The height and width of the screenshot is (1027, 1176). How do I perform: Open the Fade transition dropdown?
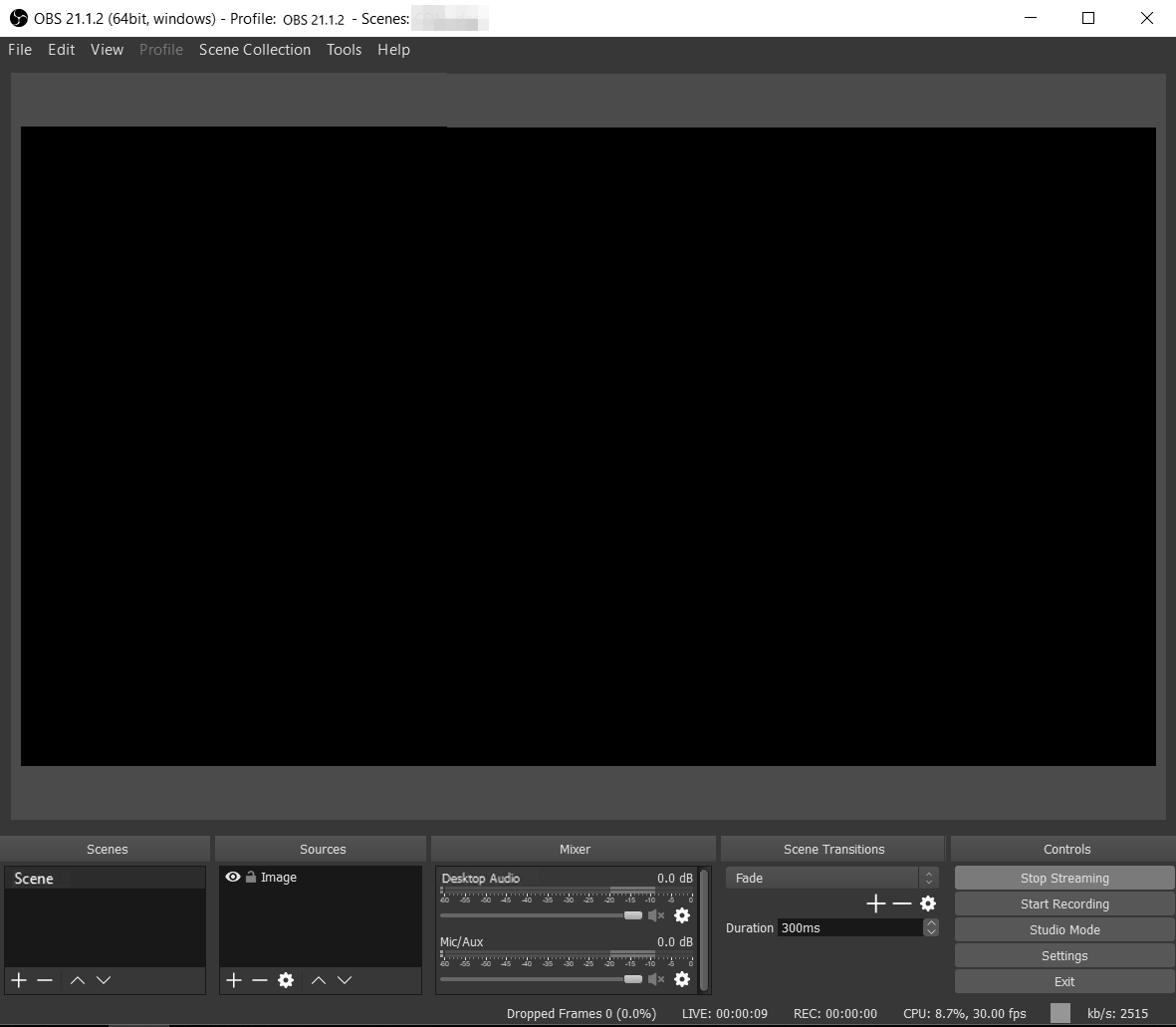tap(831, 878)
